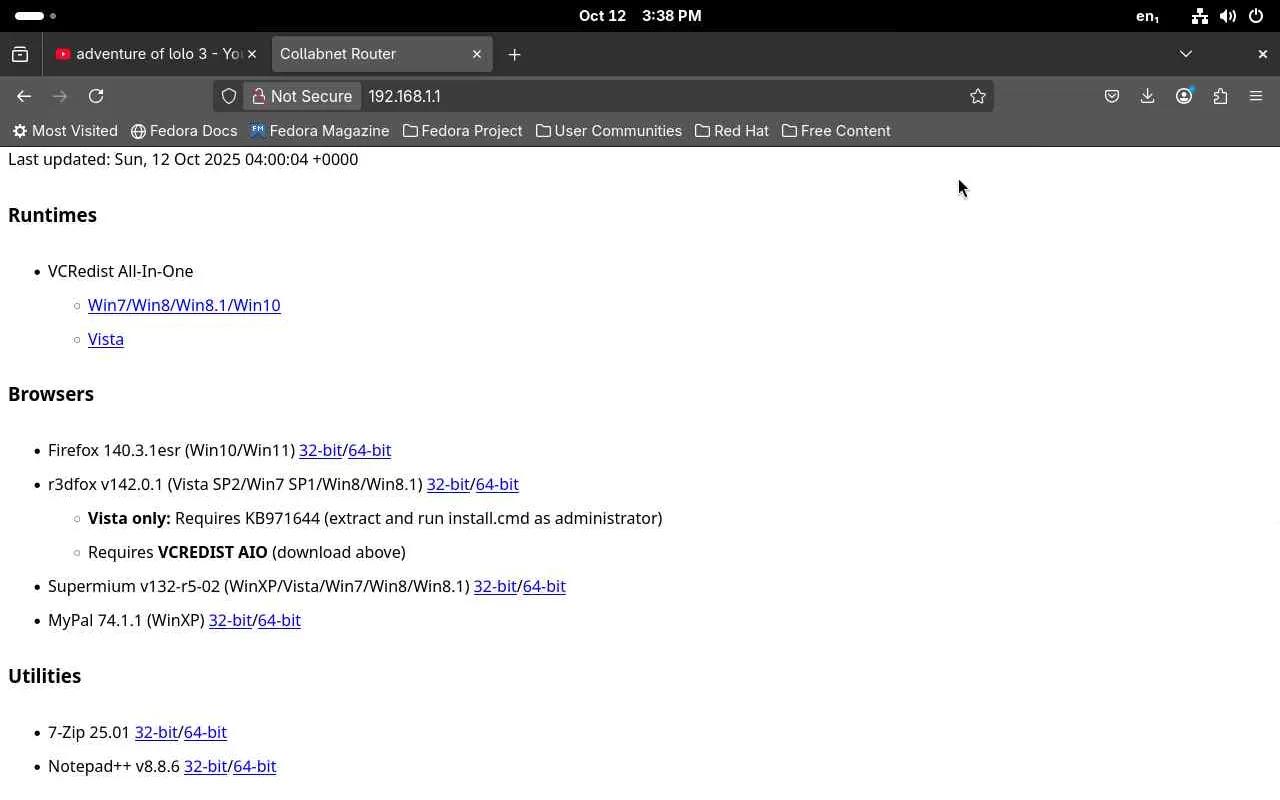Image resolution: width=1280 pixels, height=800 pixels.
Task: Download Firefox 140.3.1esr 32-bit
Action: [321, 450]
